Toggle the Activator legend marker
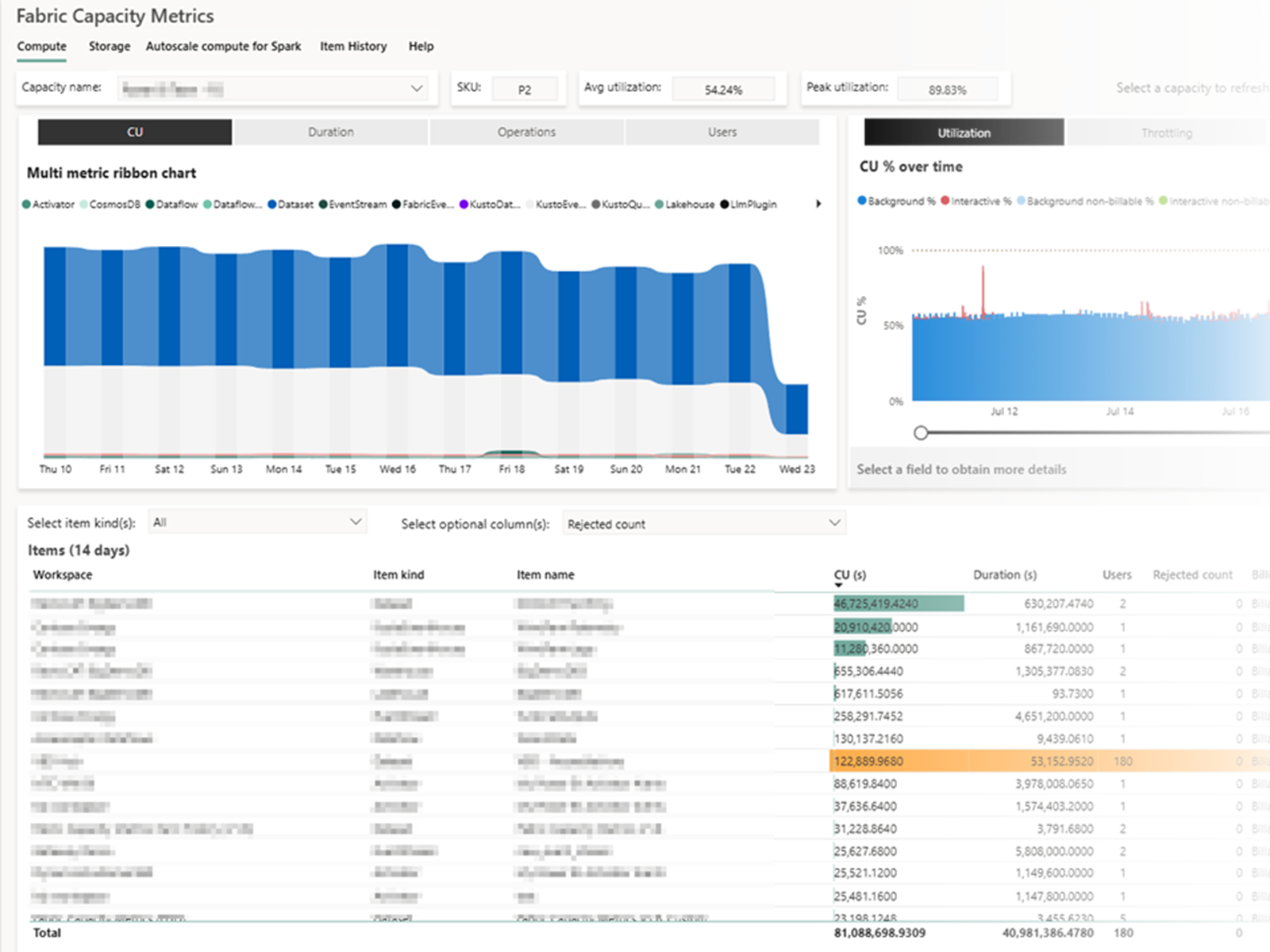 (26, 205)
